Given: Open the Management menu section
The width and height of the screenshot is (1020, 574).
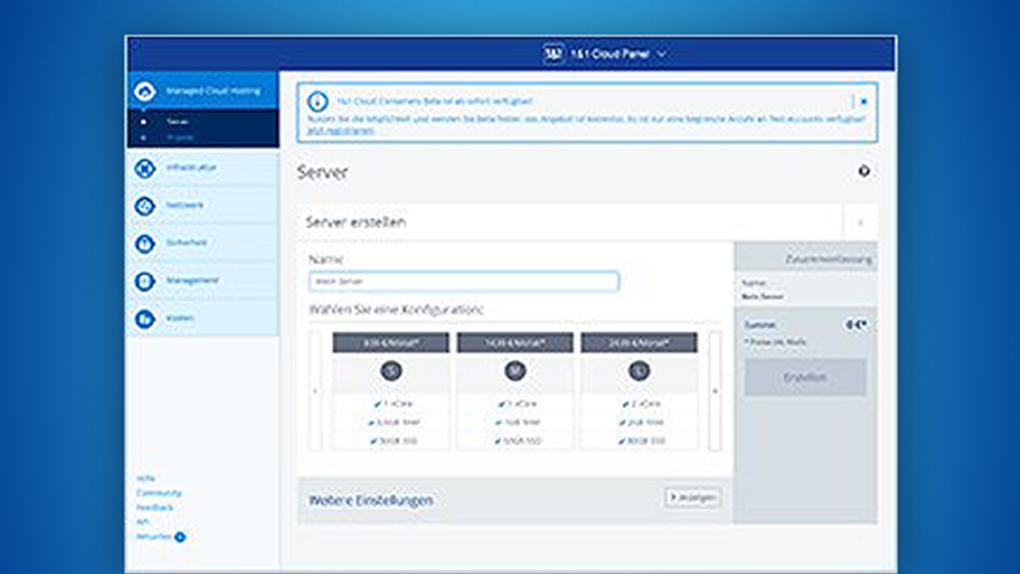Looking at the screenshot, I should tap(204, 280).
